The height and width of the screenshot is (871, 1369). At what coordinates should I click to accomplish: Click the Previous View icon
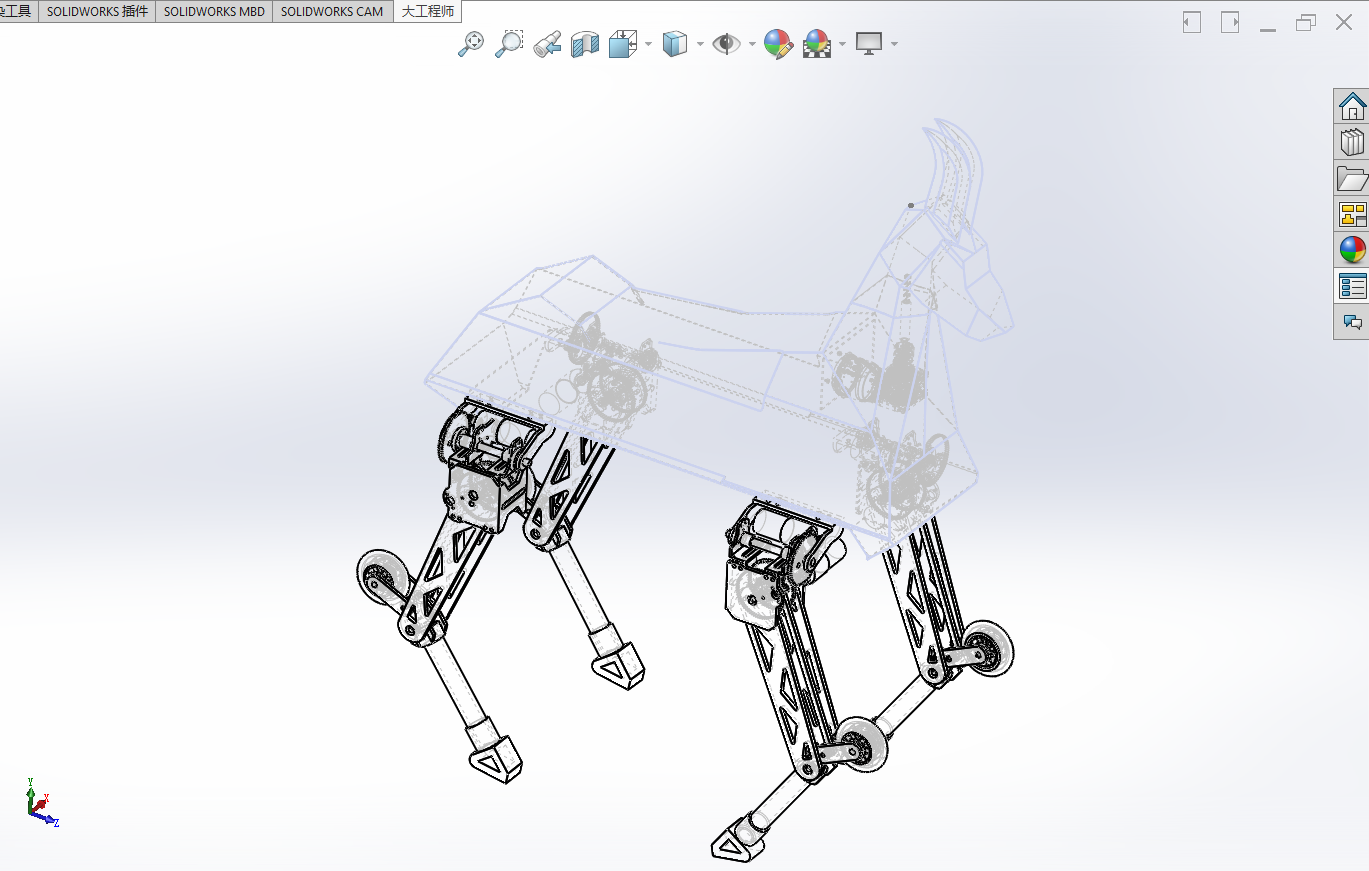tap(547, 43)
